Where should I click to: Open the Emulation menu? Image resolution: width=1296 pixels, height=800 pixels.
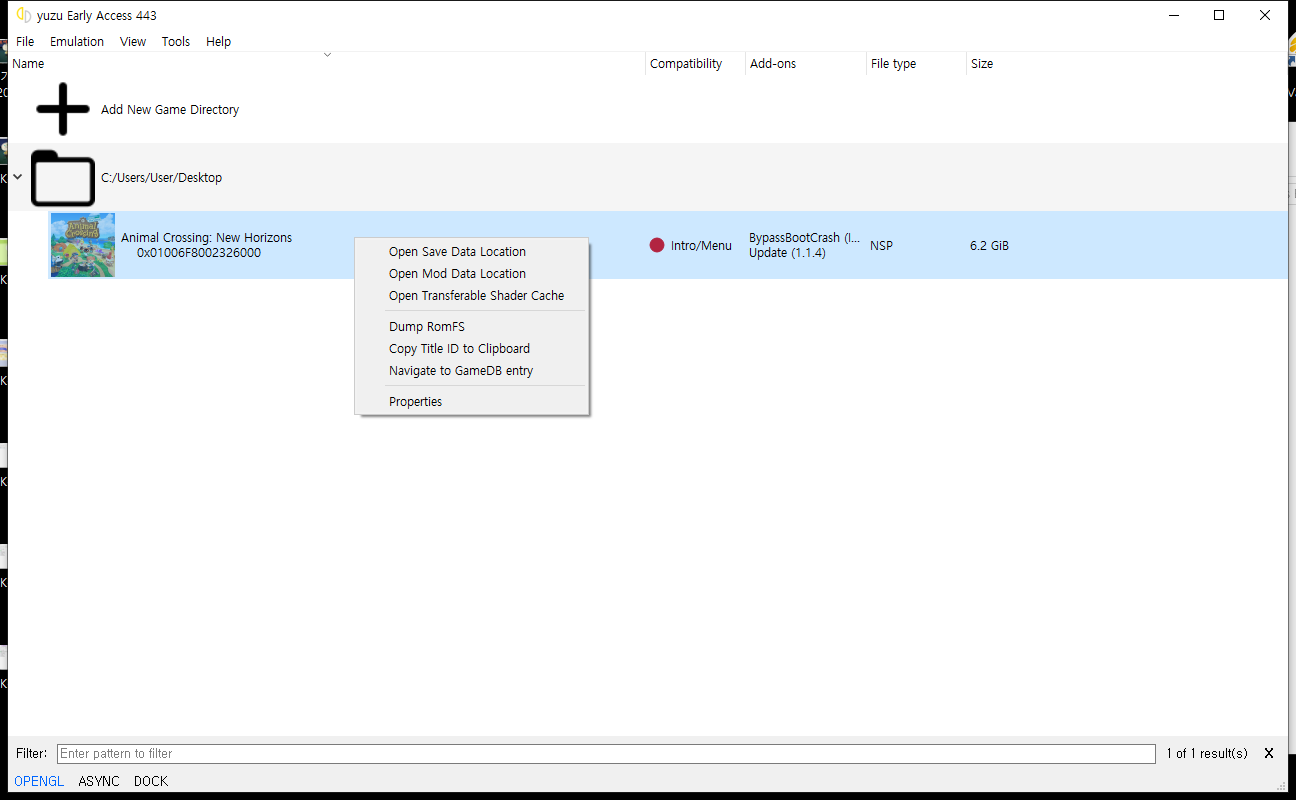(x=77, y=41)
